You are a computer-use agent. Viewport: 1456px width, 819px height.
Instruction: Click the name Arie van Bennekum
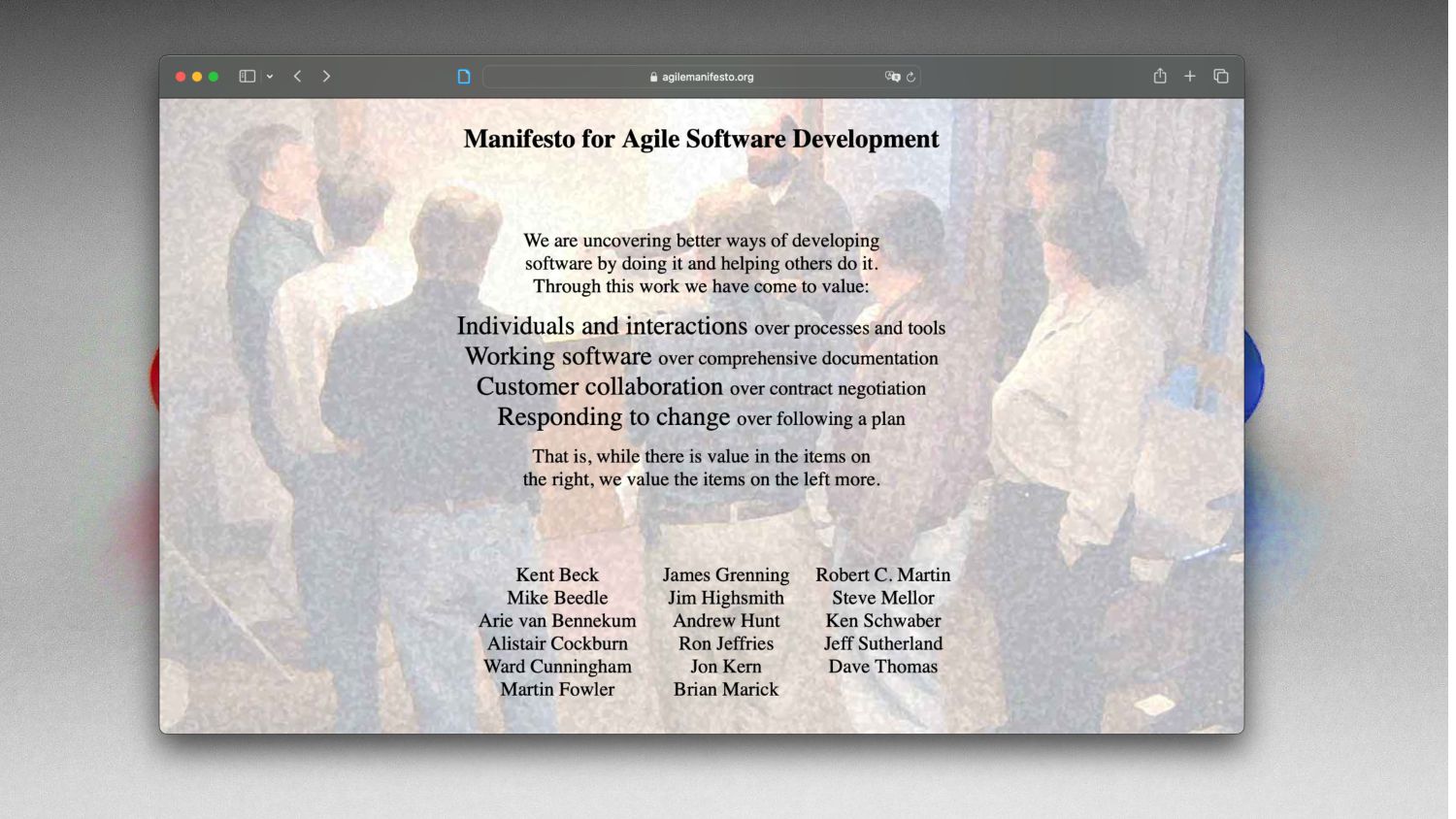557,620
